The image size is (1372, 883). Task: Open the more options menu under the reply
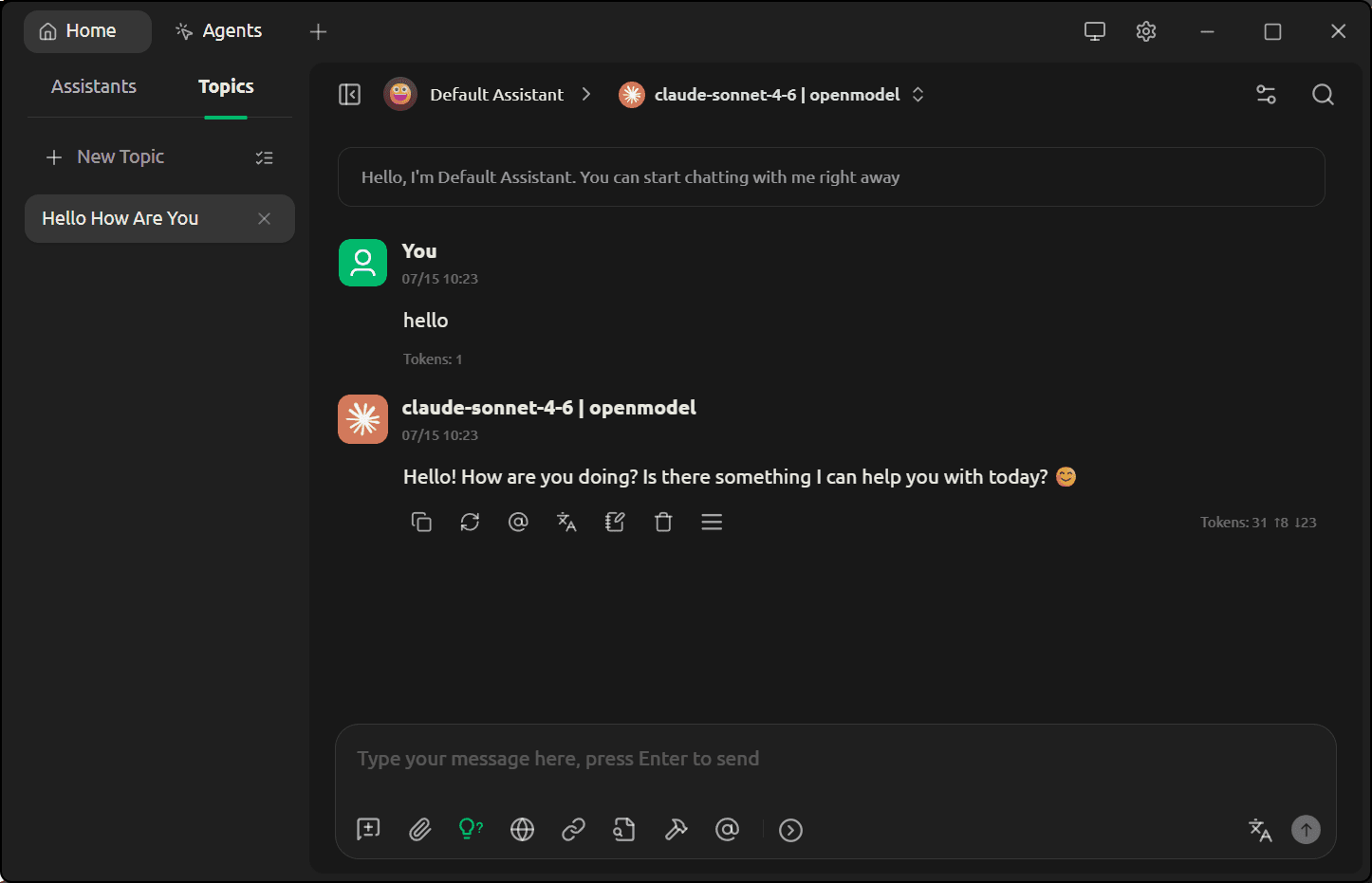712,522
